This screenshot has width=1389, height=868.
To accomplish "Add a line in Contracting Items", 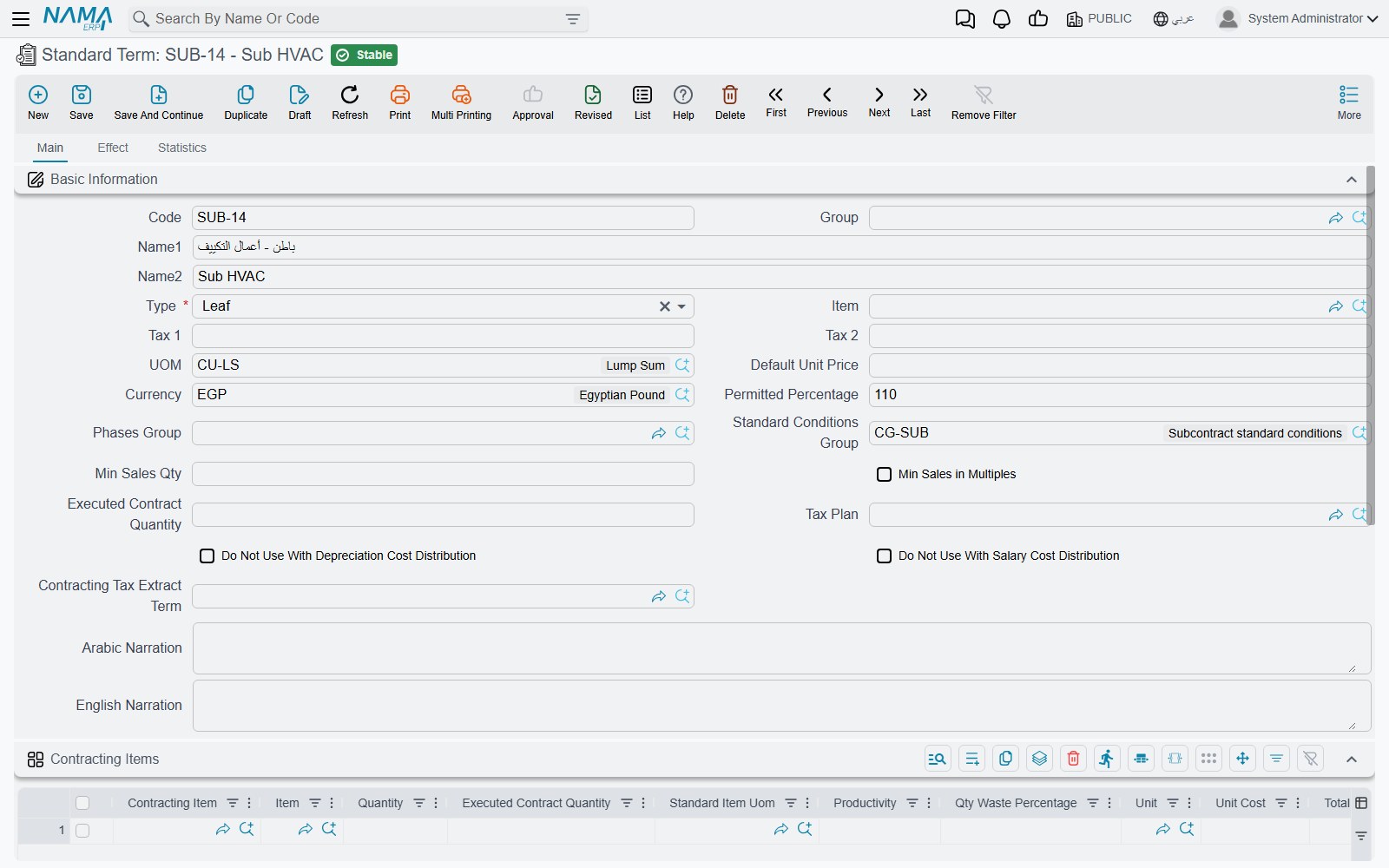I will [972, 759].
